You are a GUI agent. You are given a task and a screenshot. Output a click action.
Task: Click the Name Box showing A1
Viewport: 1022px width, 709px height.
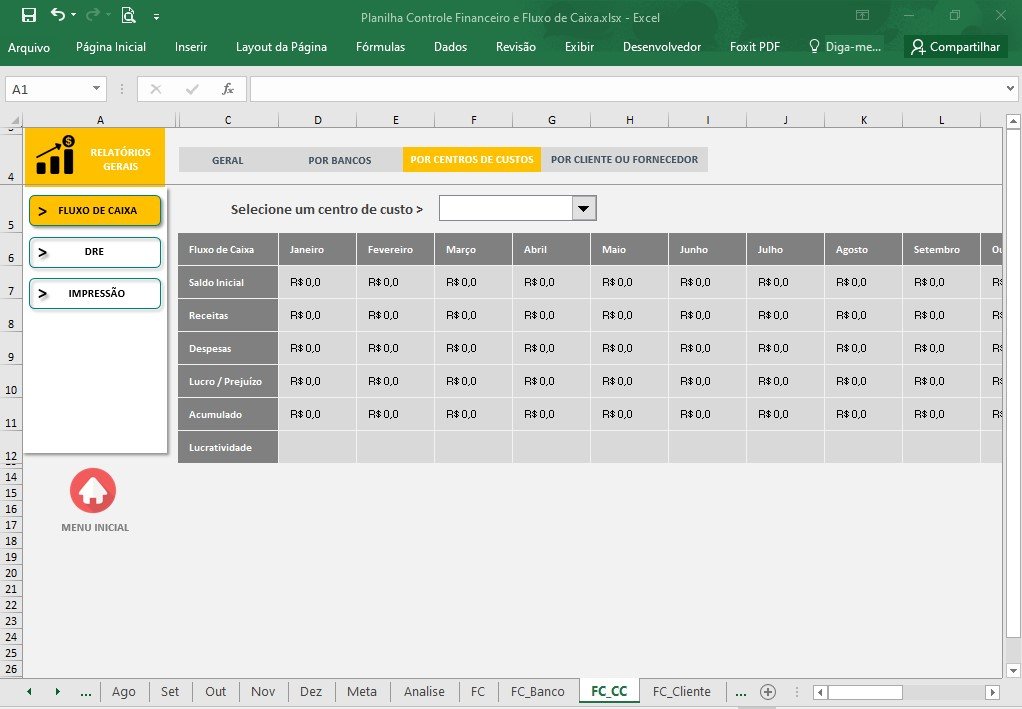[x=47, y=89]
